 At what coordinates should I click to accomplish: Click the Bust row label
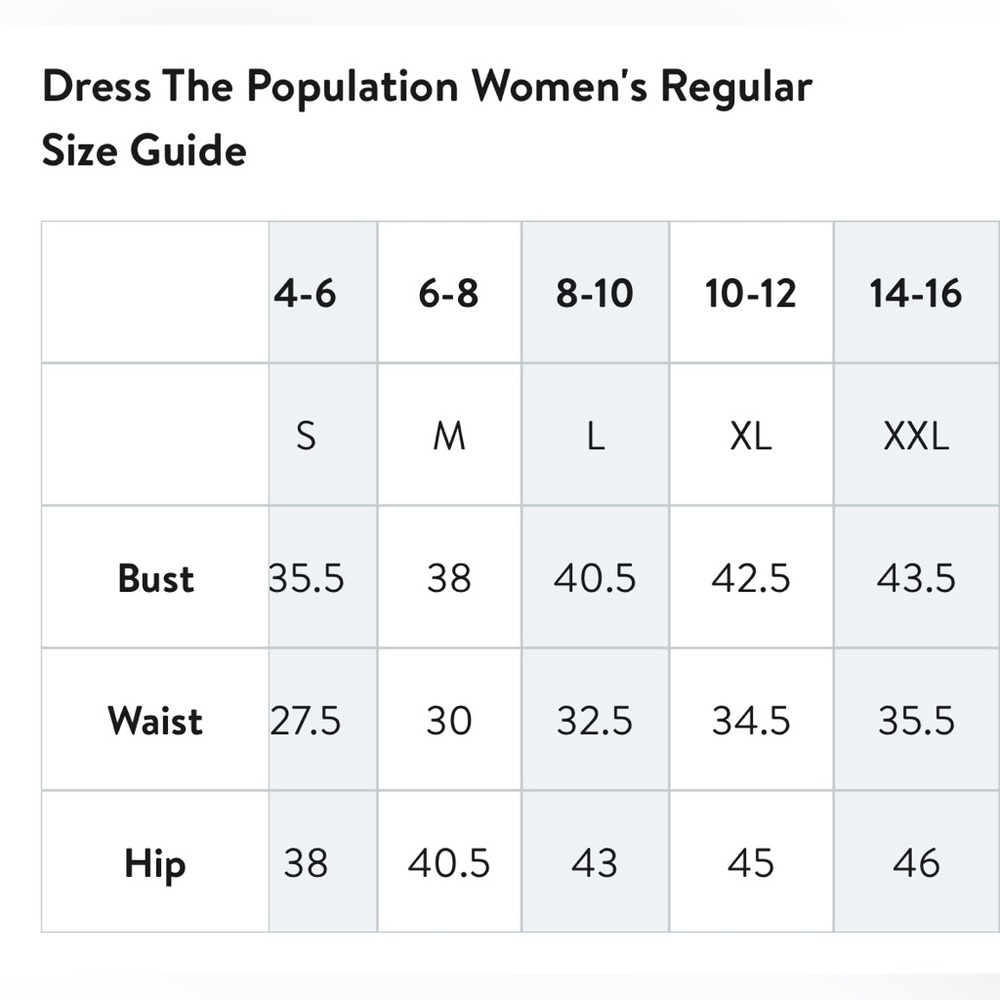(x=156, y=578)
